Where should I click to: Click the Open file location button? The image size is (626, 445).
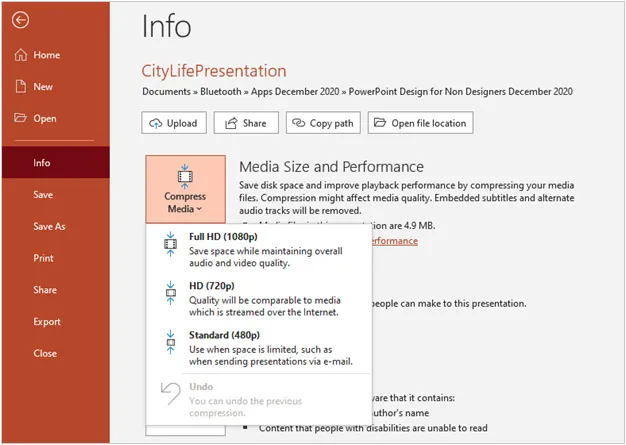(x=420, y=123)
